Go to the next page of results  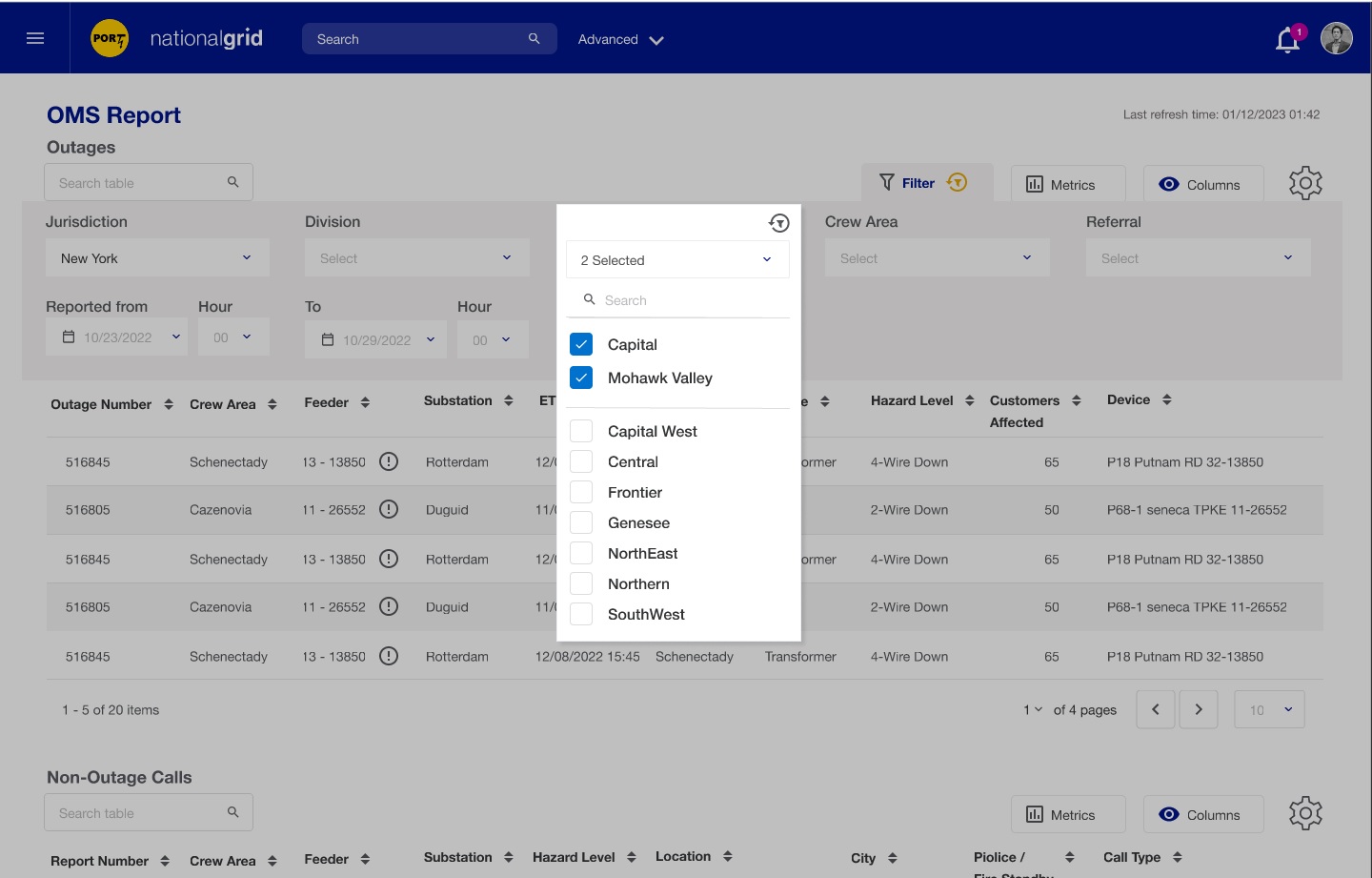[1198, 709]
